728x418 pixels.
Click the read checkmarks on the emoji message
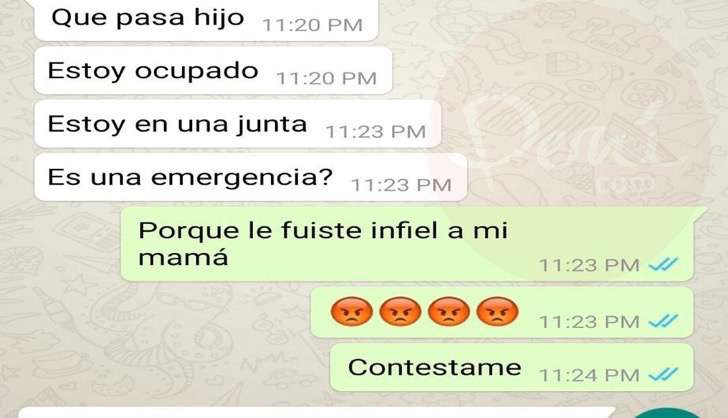663,320
